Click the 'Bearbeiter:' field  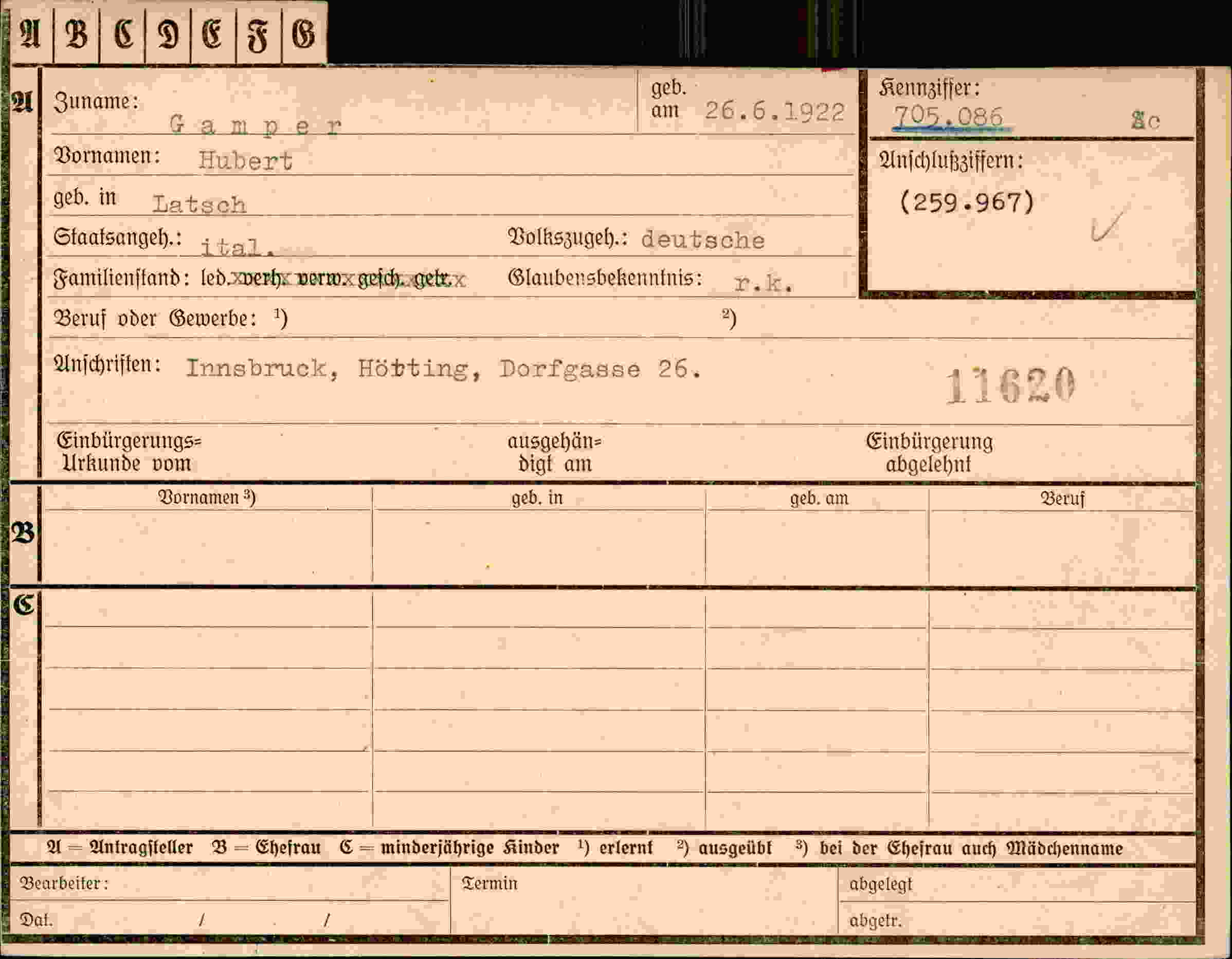230,883
